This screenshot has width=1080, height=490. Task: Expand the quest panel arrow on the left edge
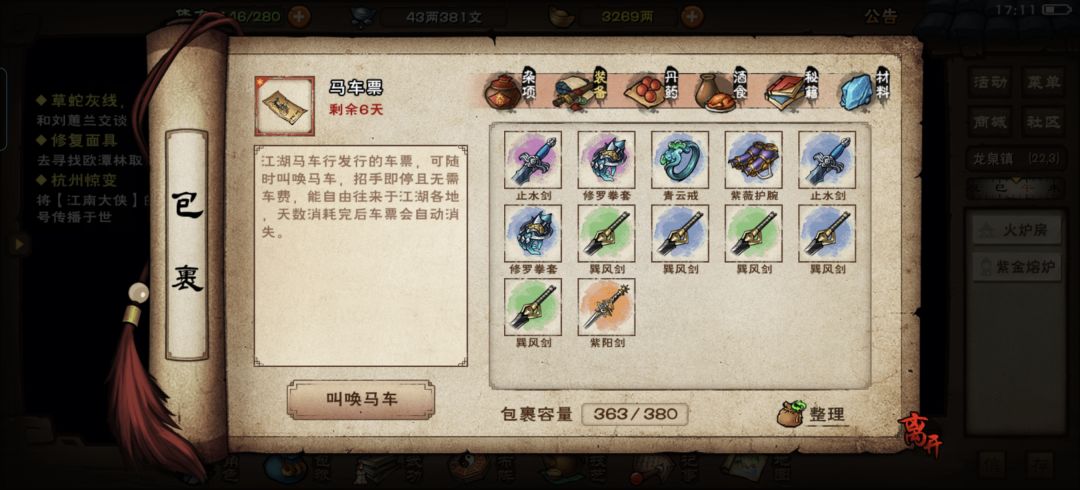[19, 244]
